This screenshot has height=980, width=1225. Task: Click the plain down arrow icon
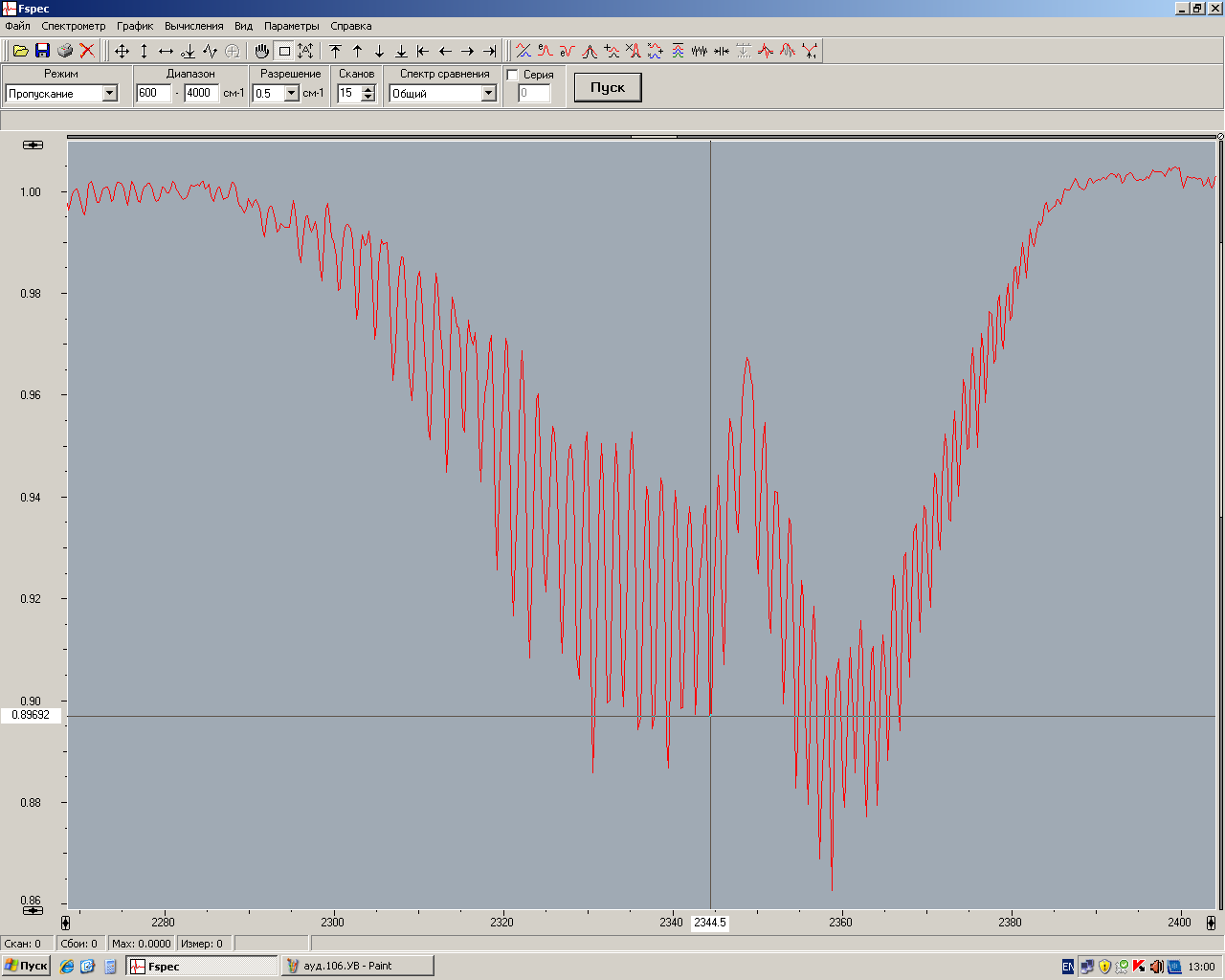pos(379,51)
